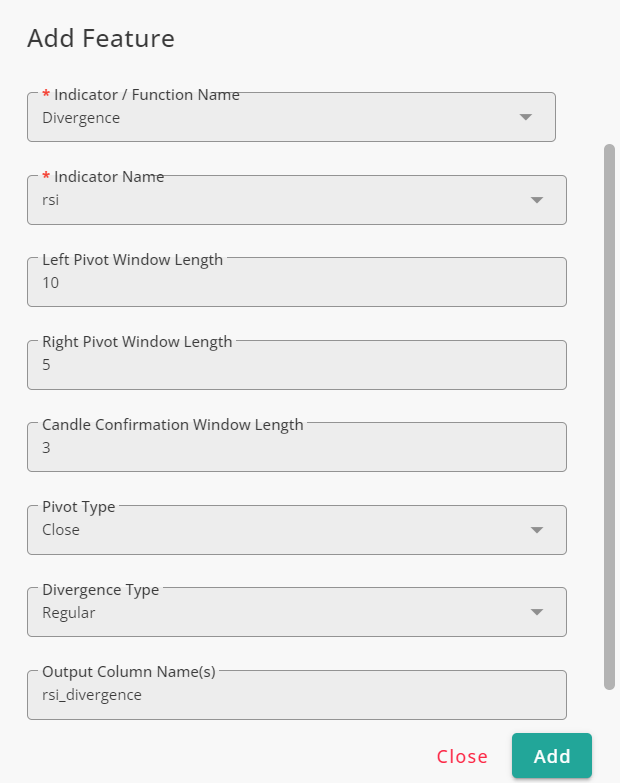Open the Indicator / Function Name combo box
This screenshot has height=783, width=620.
tap(291, 117)
